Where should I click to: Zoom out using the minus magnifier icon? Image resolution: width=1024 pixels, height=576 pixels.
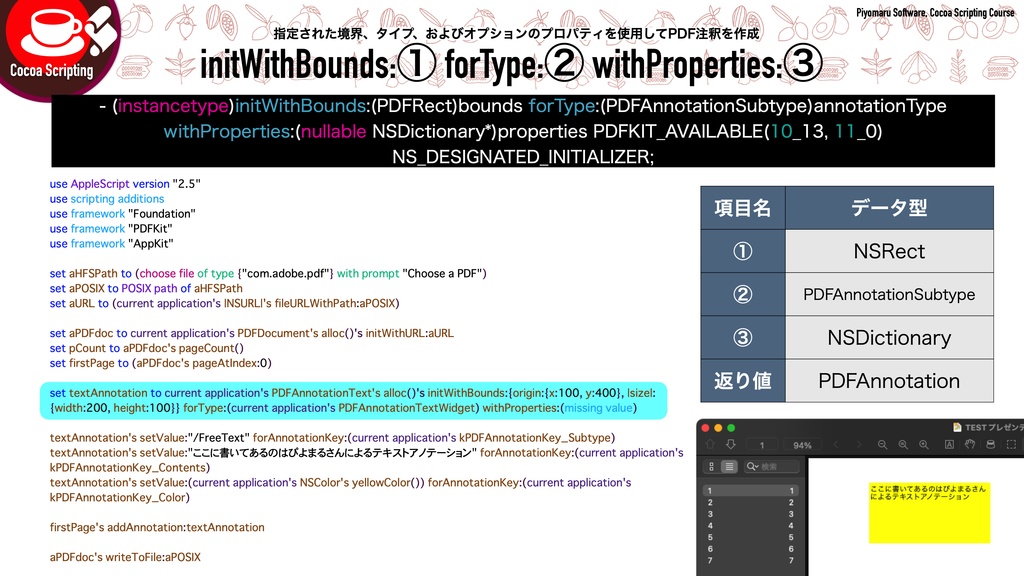[883, 445]
